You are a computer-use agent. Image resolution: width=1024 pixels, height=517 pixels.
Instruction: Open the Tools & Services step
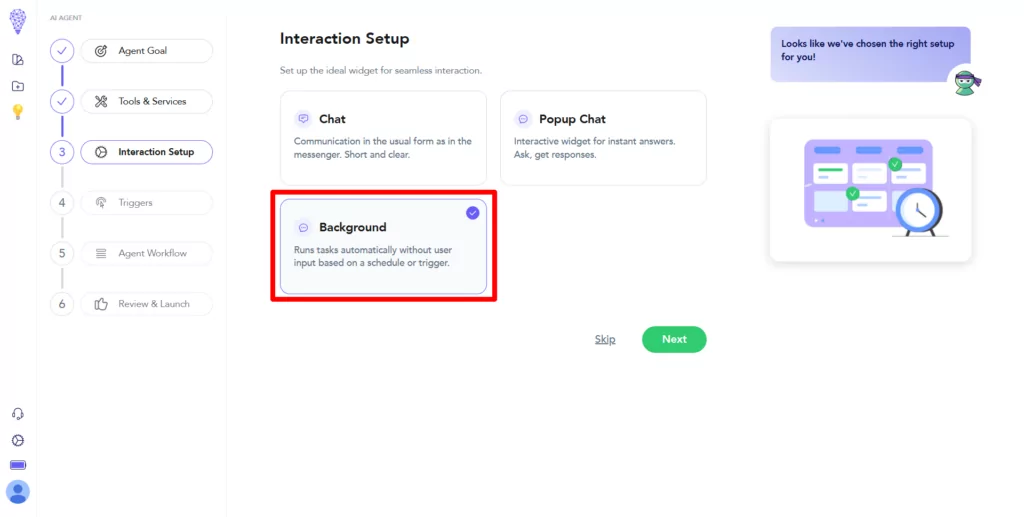(147, 101)
